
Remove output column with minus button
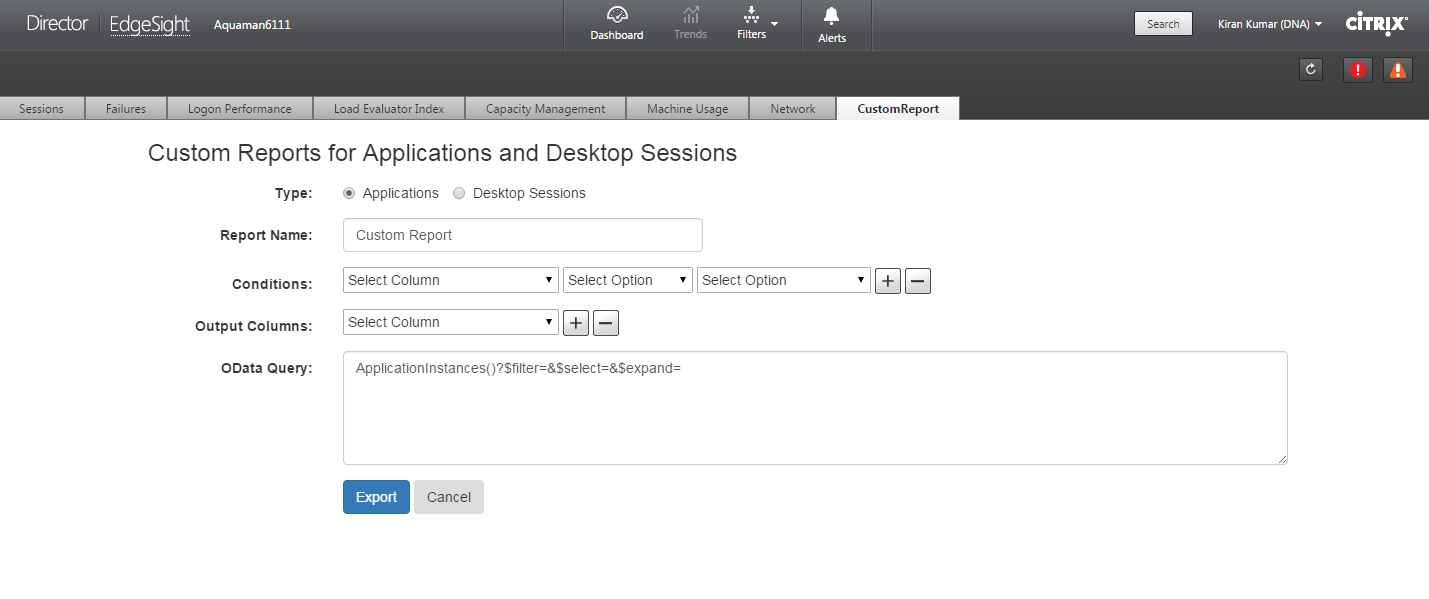(606, 323)
